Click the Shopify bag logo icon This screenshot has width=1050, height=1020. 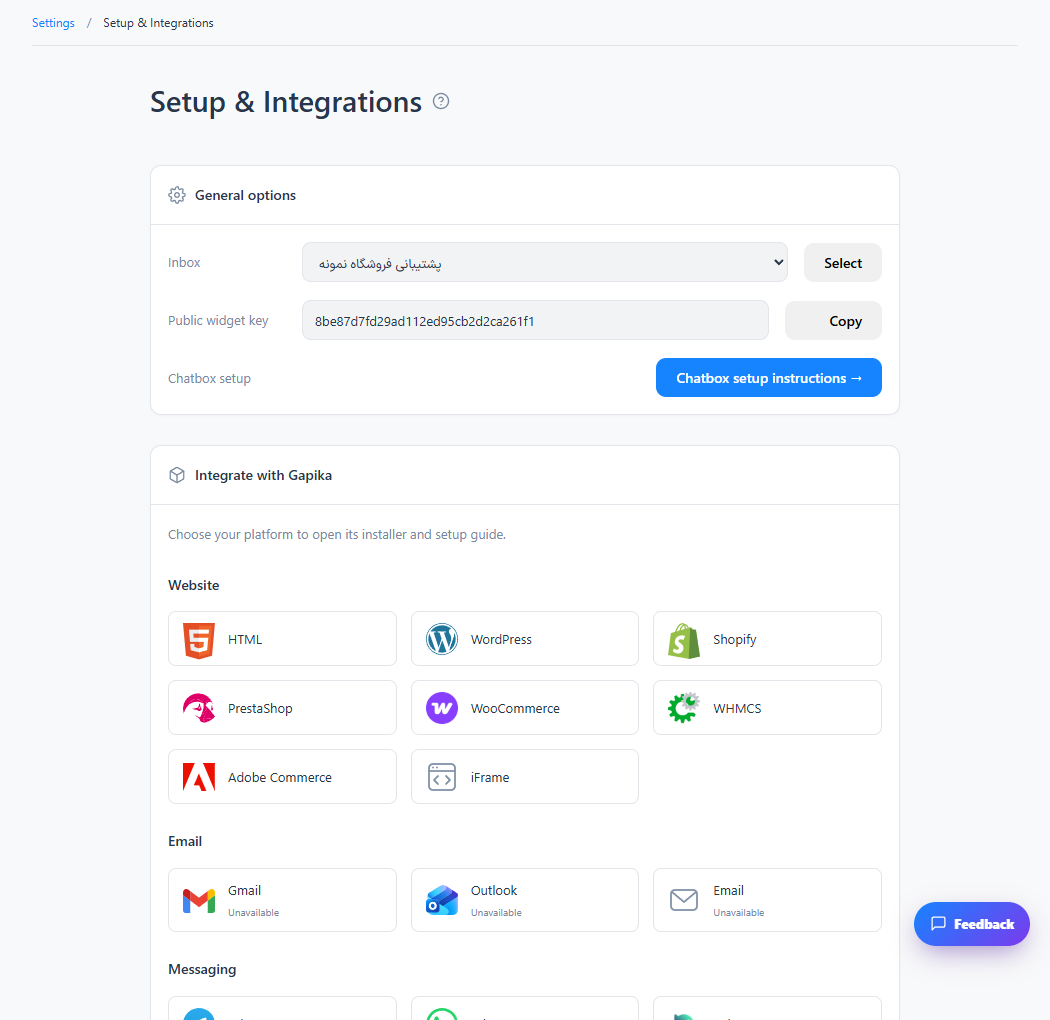pyautogui.click(x=684, y=640)
